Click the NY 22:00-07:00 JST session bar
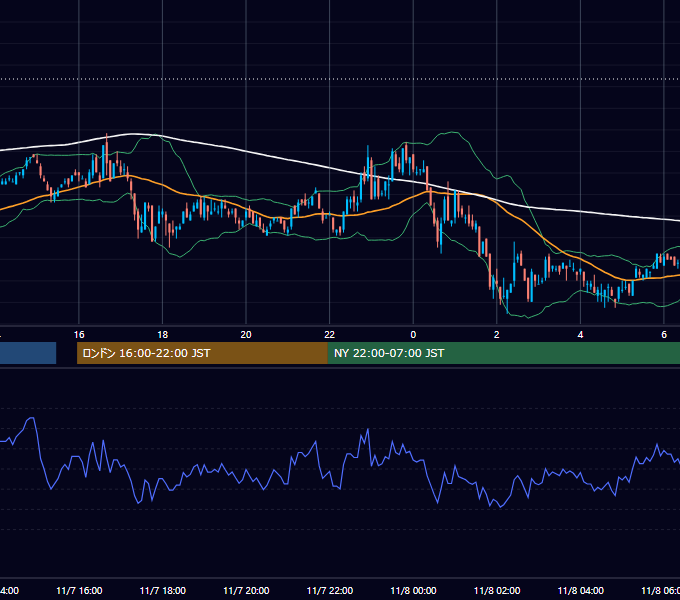This screenshot has height=600, width=680. 503,353
